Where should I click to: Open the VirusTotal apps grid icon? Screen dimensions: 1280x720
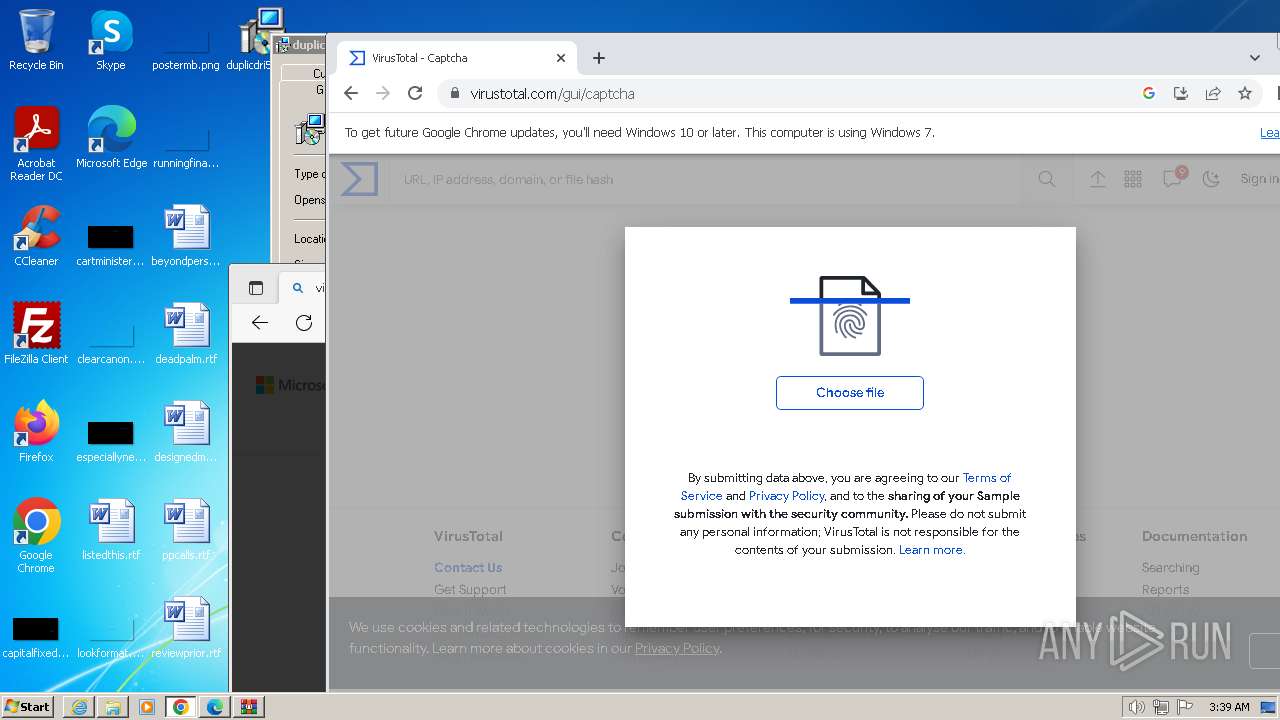[1133, 179]
